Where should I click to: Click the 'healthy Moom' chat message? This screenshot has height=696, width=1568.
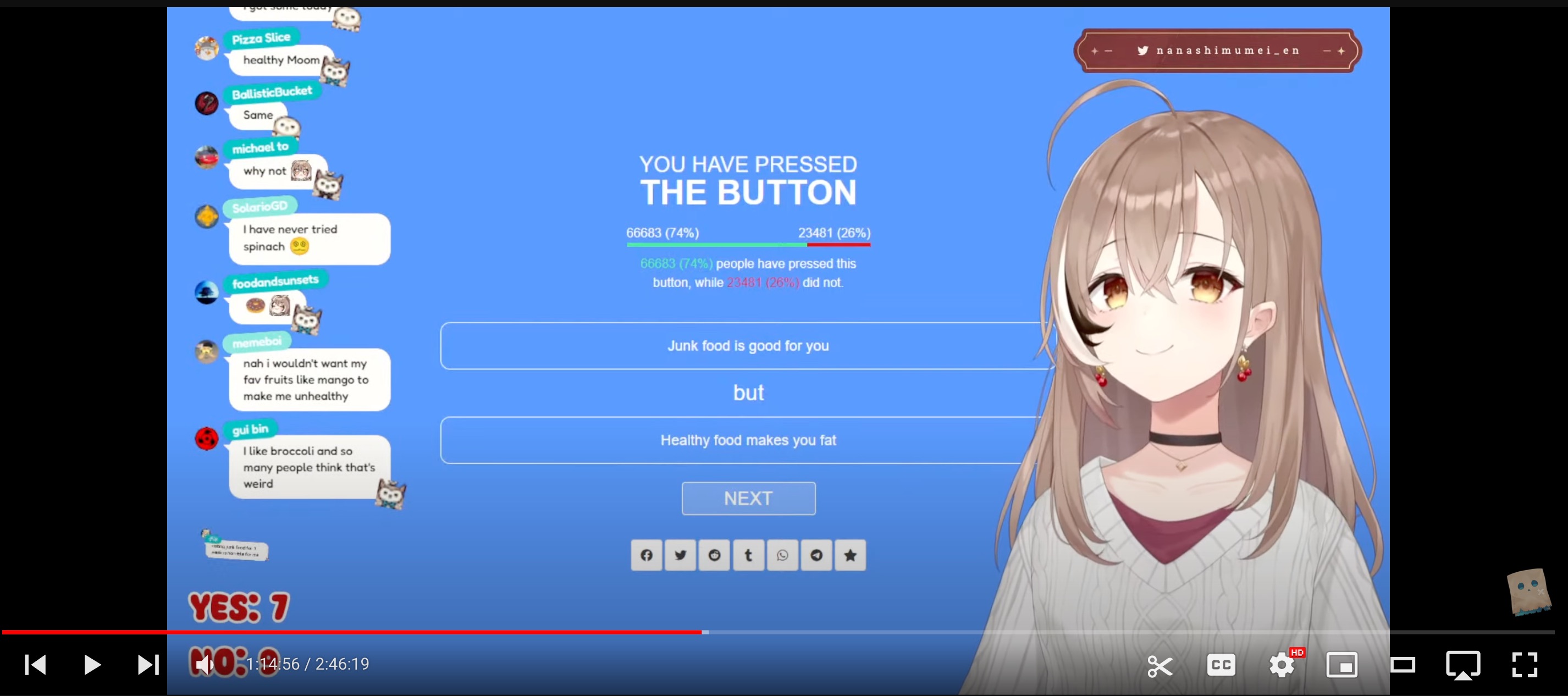(281, 60)
